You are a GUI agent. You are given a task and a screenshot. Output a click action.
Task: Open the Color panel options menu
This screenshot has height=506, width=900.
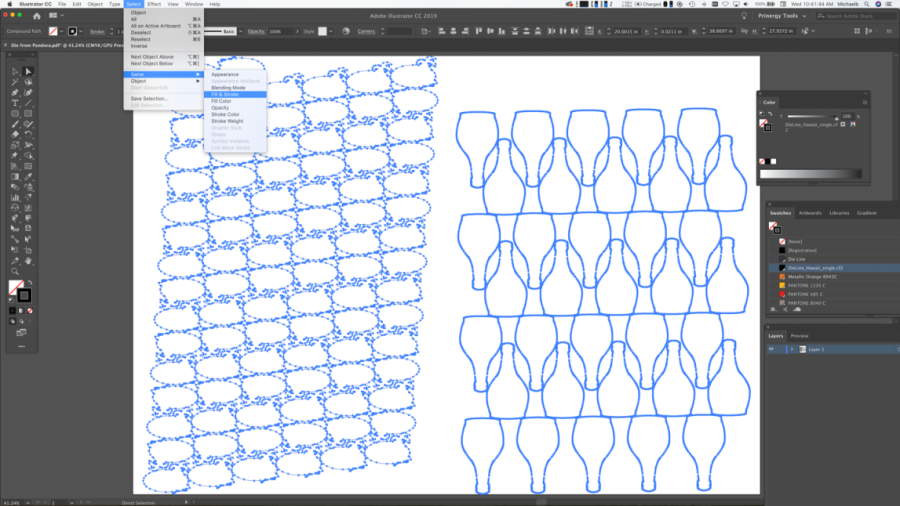tap(864, 102)
